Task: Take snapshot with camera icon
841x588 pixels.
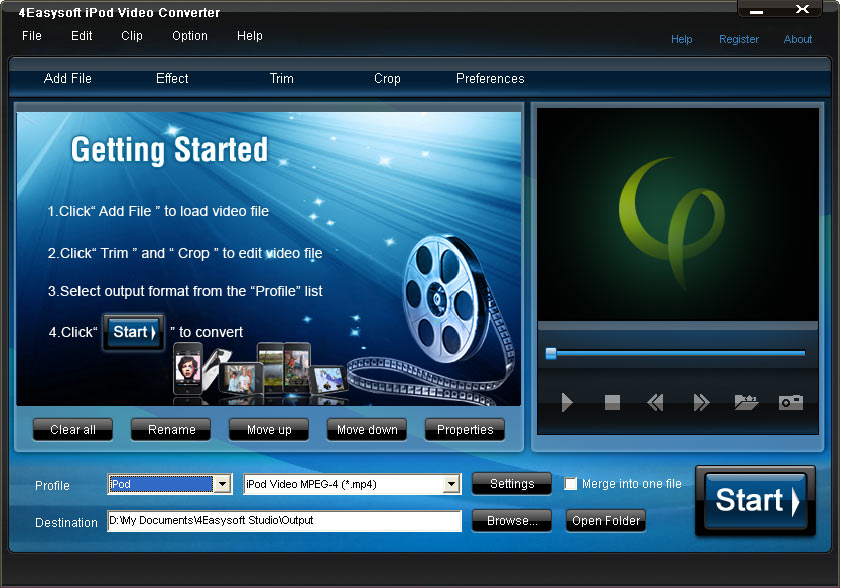Action: (x=791, y=403)
